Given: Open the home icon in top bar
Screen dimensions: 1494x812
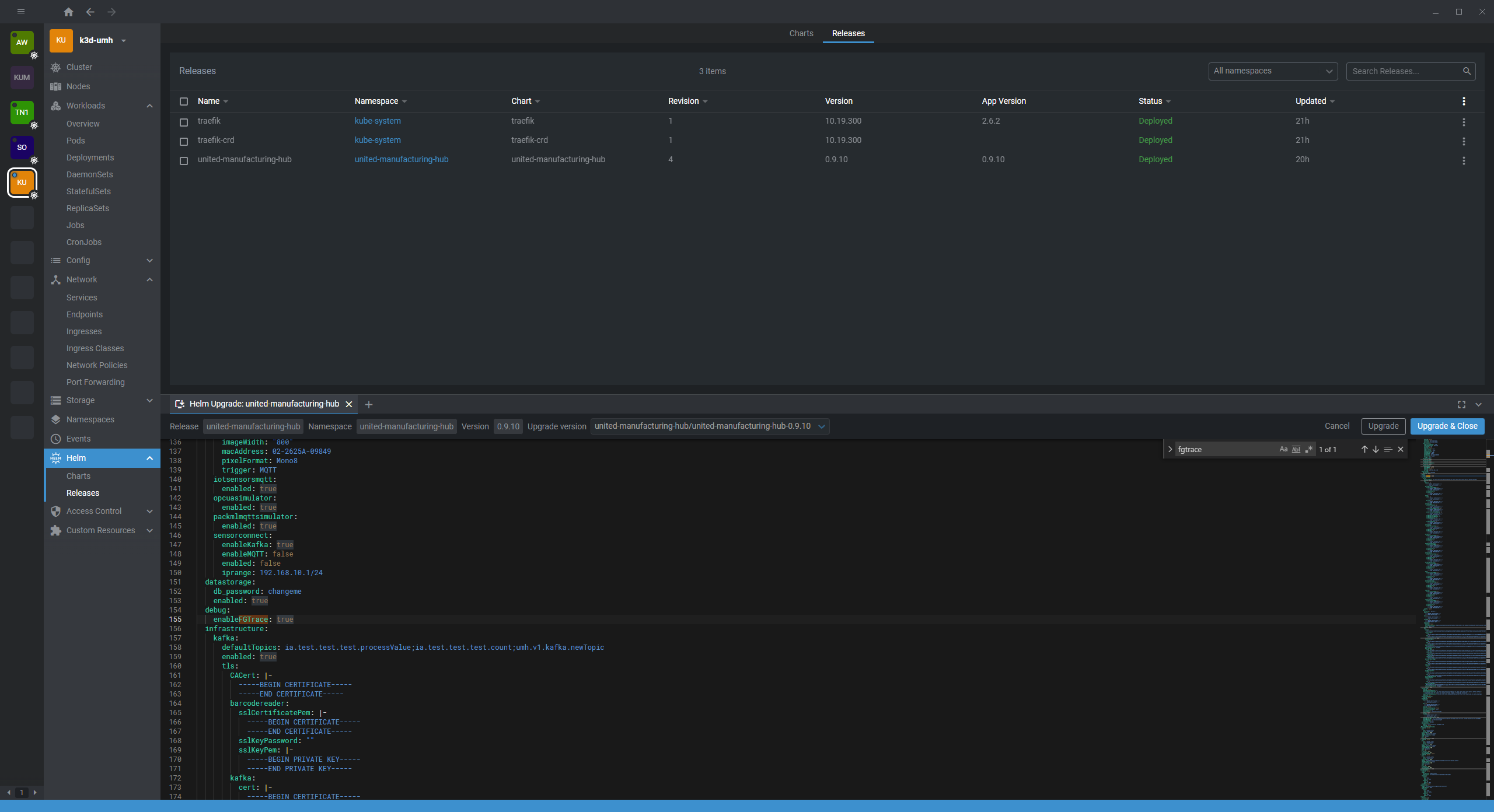Looking at the screenshot, I should [68, 12].
